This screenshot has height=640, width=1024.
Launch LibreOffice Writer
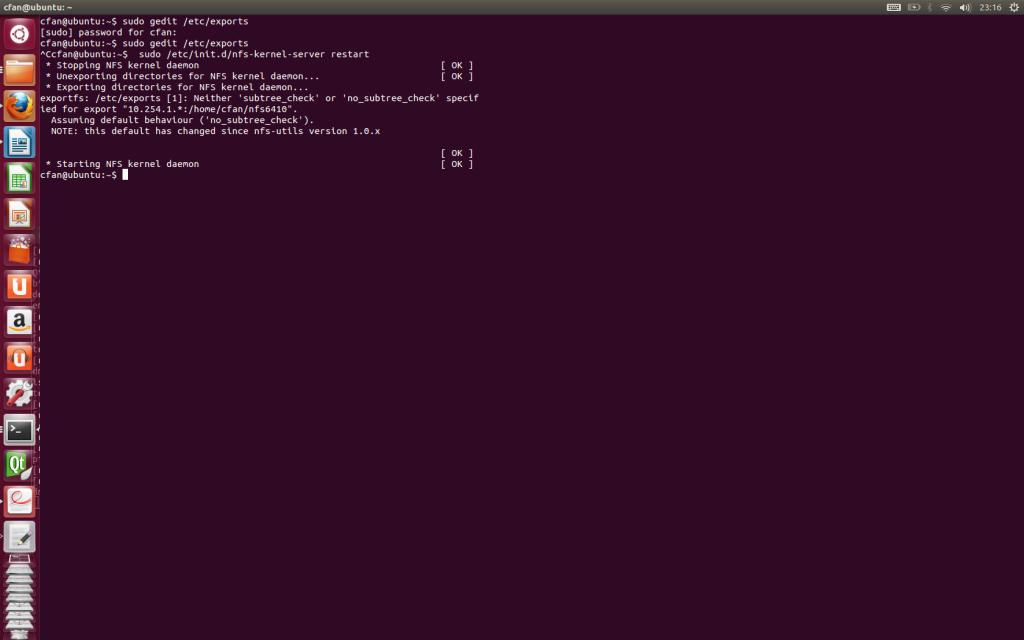coord(20,142)
